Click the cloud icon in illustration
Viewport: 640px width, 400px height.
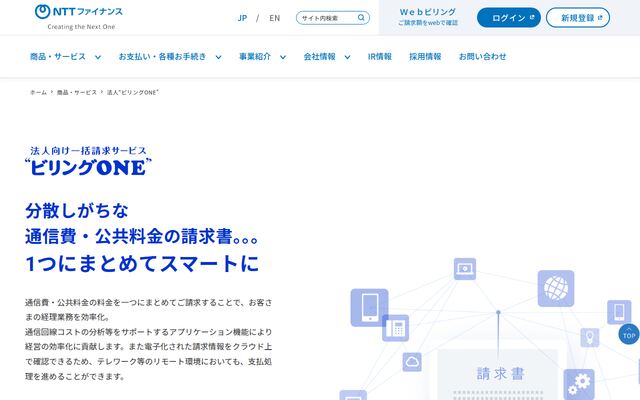[412, 362]
